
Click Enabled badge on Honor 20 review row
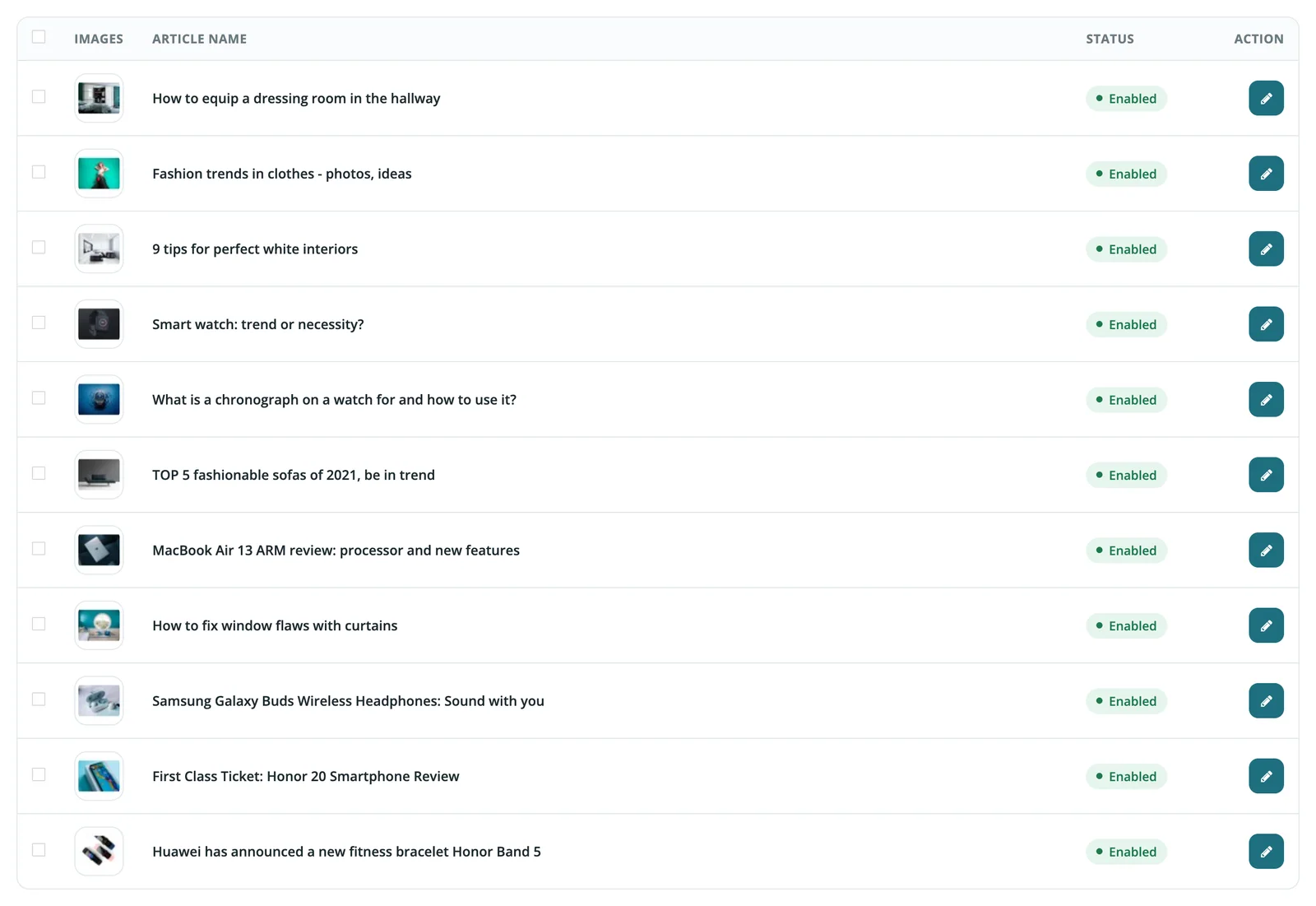click(1126, 776)
